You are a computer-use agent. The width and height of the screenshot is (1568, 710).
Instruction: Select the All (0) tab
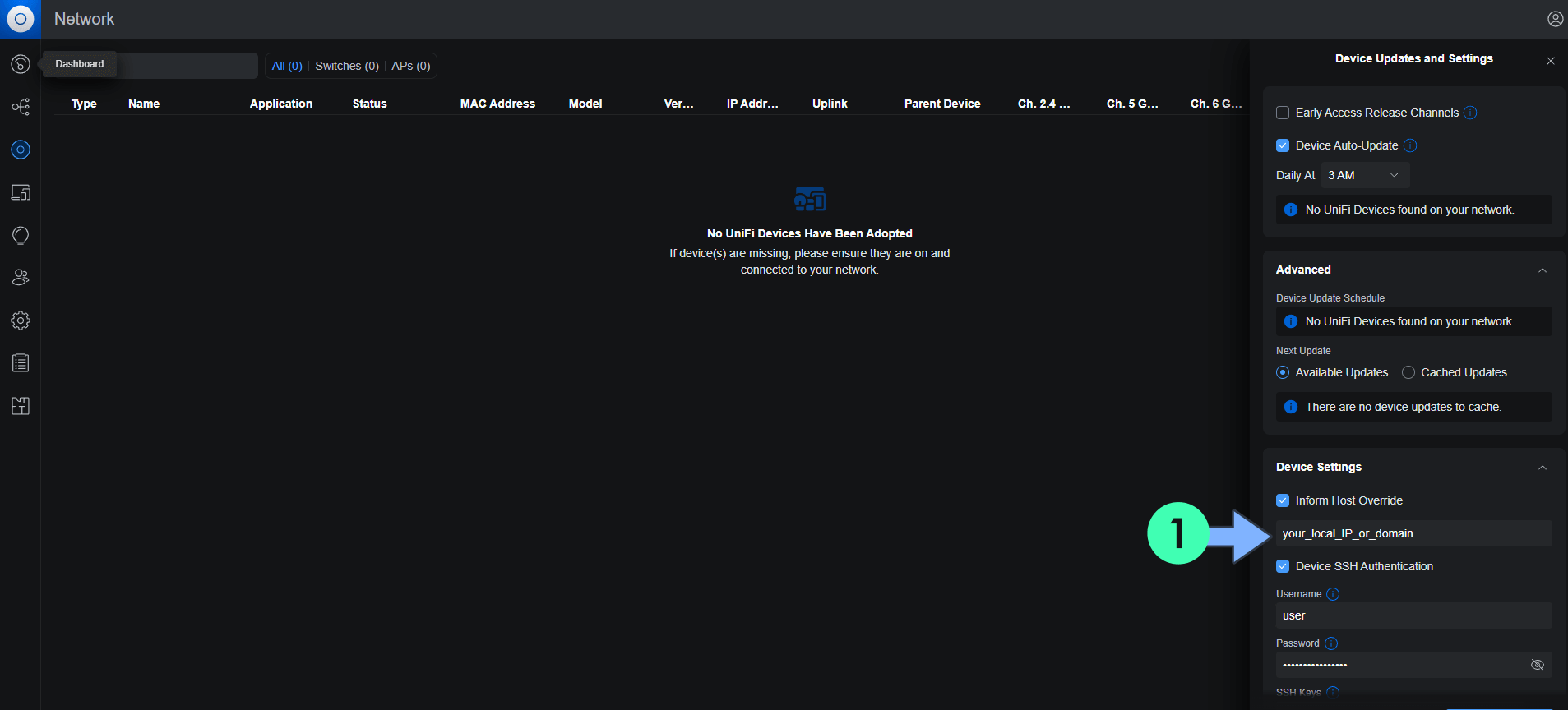pyautogui.click(x=287, y=66)
